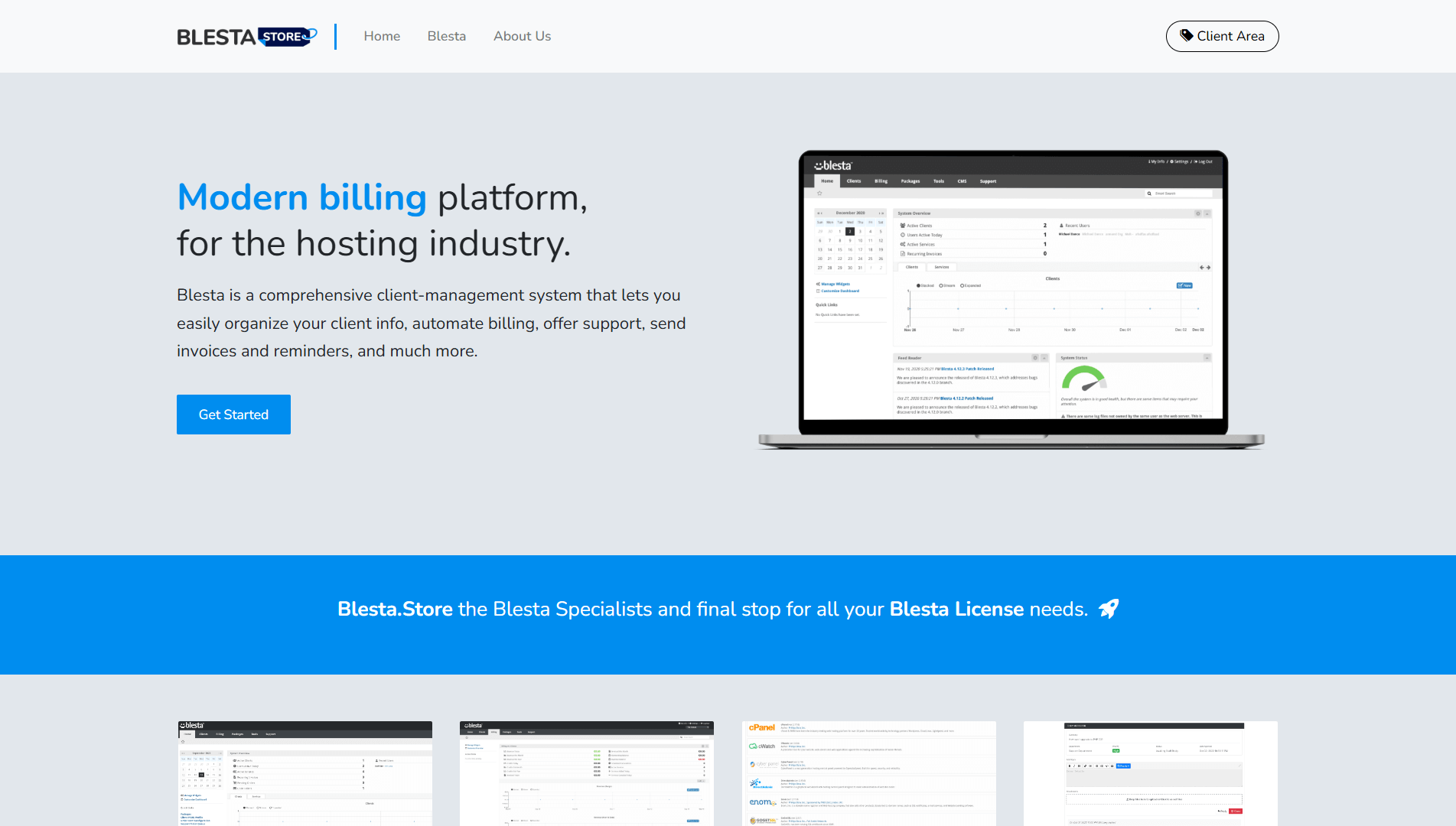The height and width of the screenshot is (826, 1456).
Task: Click the enom logo in the third thumbnail
Action: [x=762, y=802]
